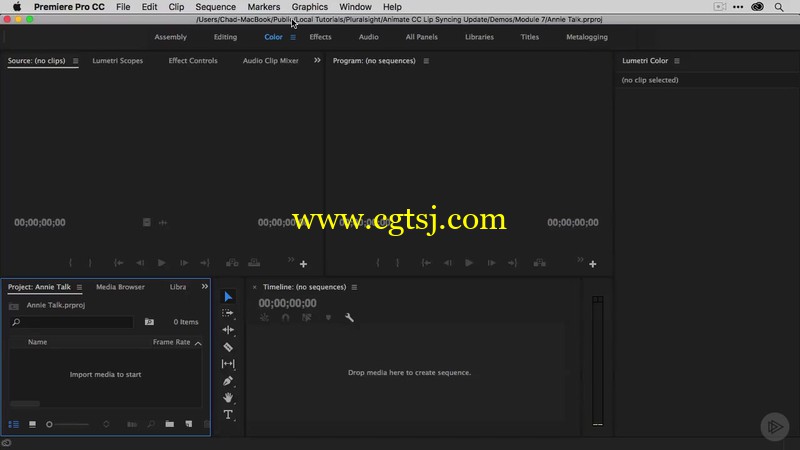Image resolution: width=800 pixels, height=450 pixels.
Task: Open the Effect Controls tab
Action: click(193, 60)
